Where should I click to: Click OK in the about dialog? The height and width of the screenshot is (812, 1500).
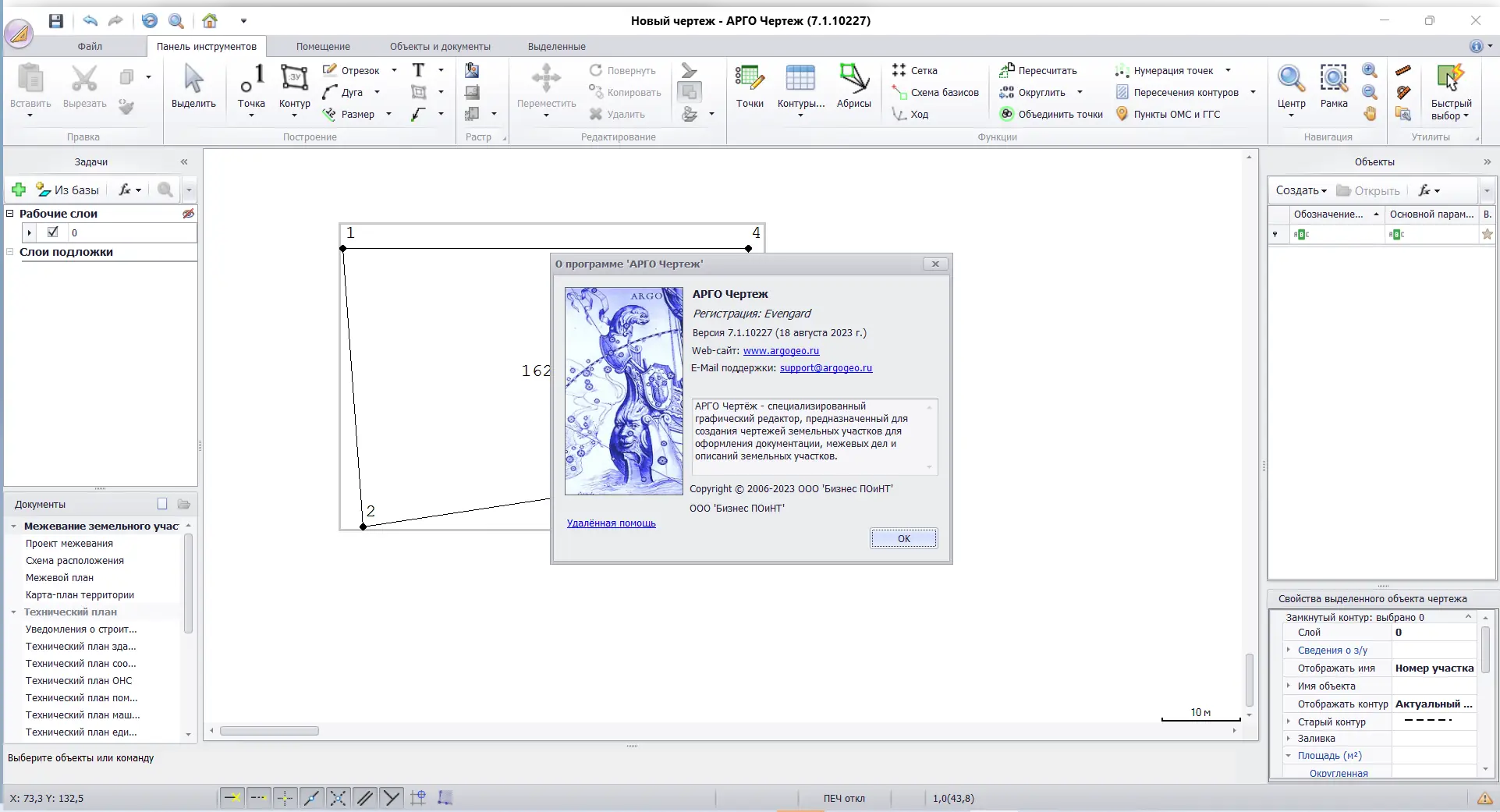904,538
